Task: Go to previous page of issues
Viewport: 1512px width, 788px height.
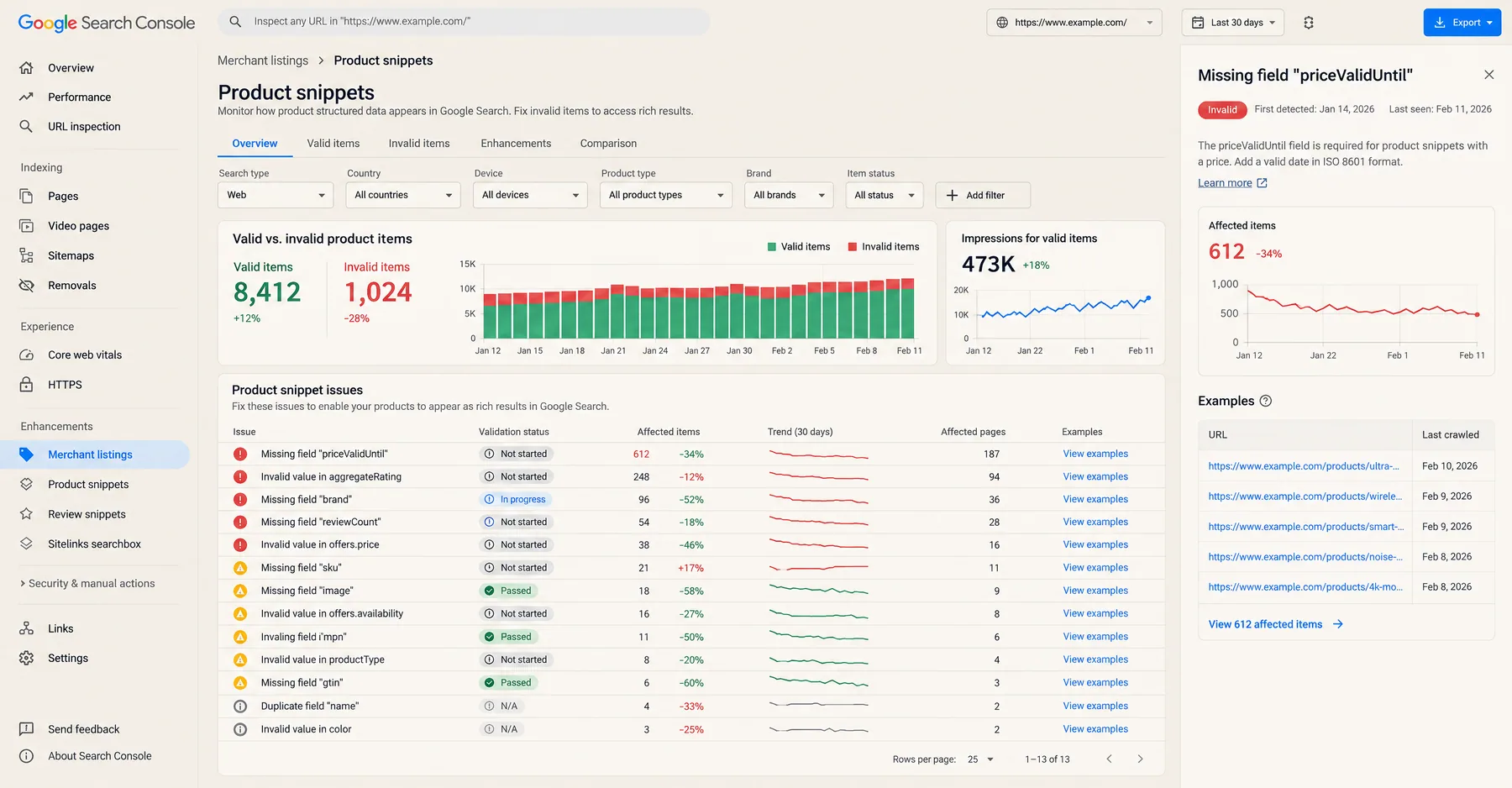Action: point(1109,759)
